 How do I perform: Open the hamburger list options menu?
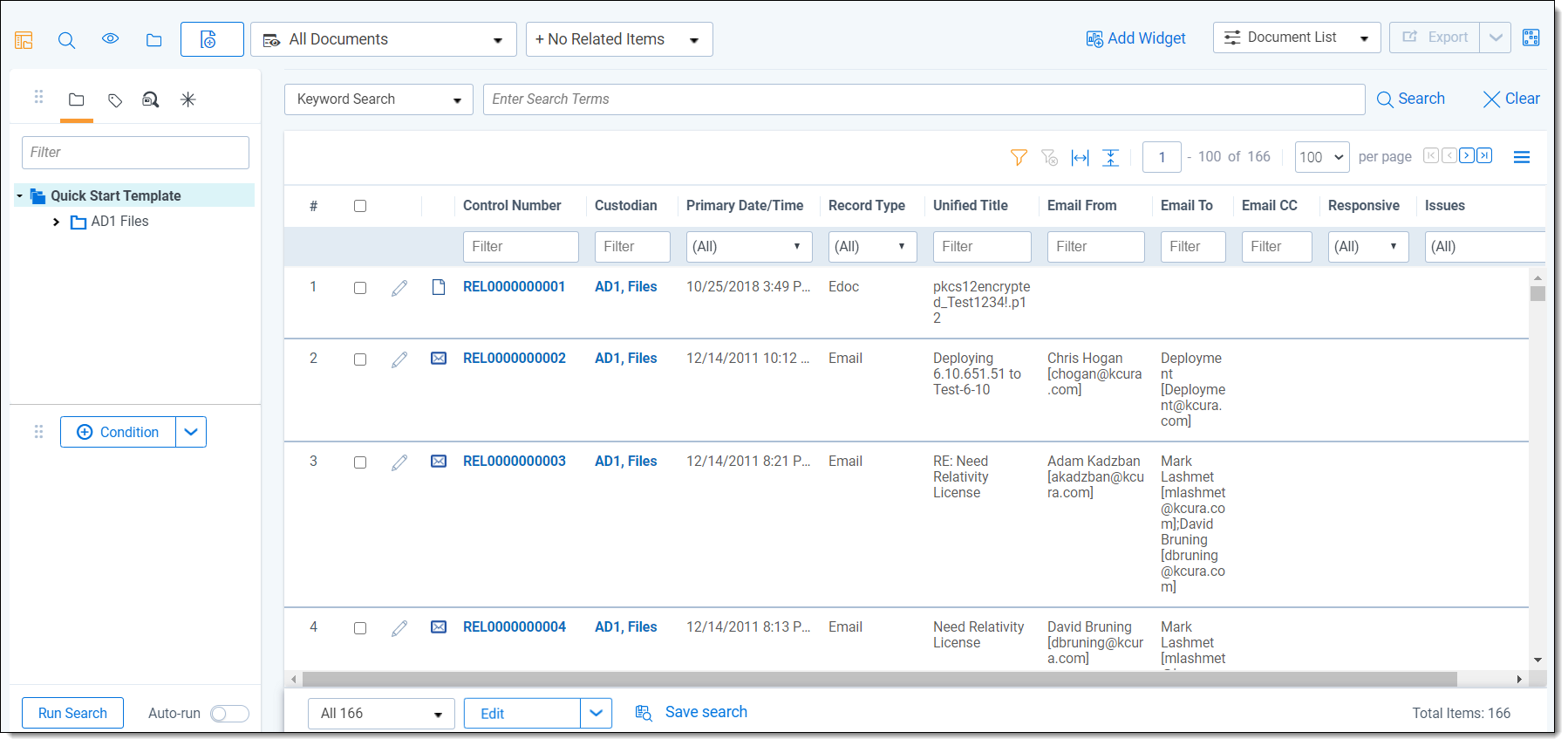1521,157
